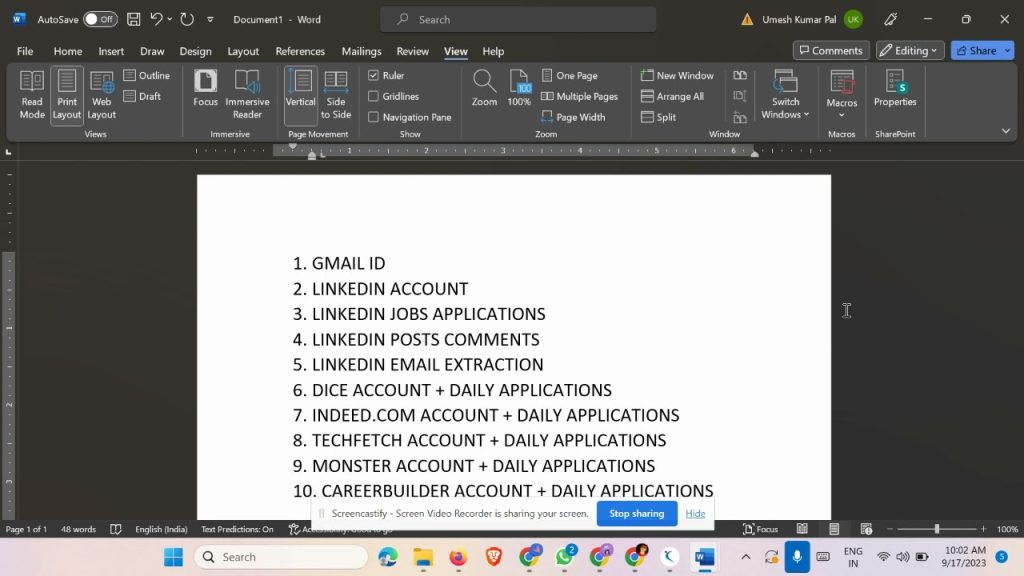
Task: Launch Immersive Reader
Action: [247, 95]
